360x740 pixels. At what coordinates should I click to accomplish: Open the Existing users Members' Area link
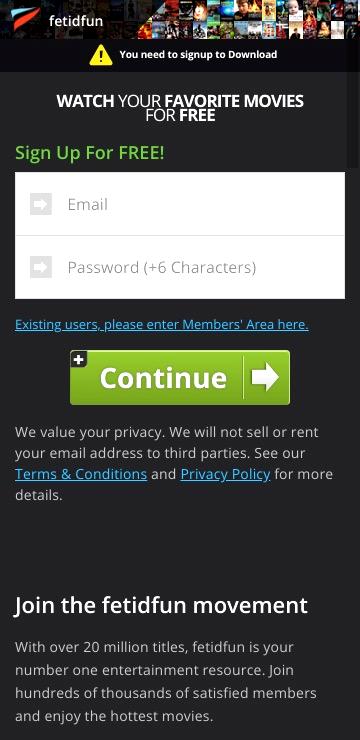162,325
